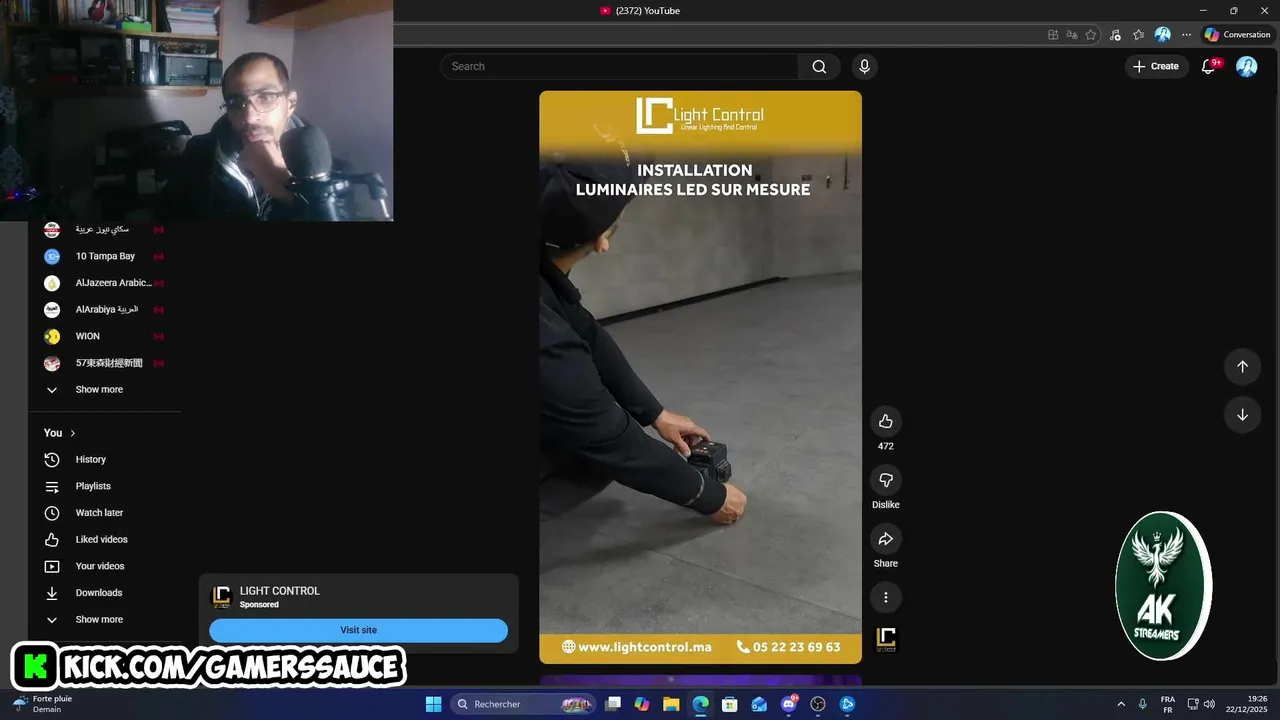Image resolution: width=1280 pixels, height=720 pixels.
Task: Open the AlArabiya subscription
Action: [x=105, y=310]
